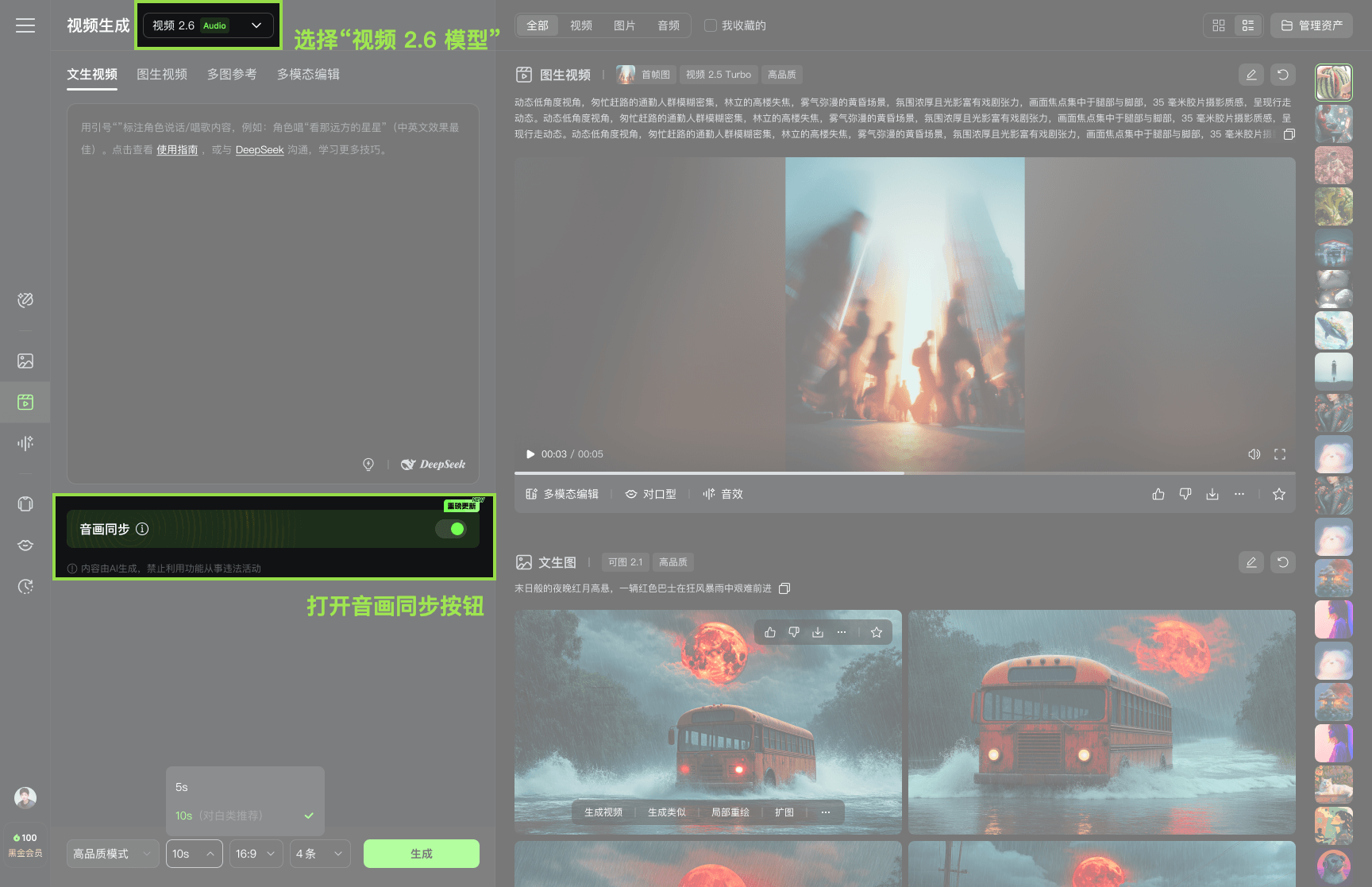The image size is (1372, 887).
Task: Click the thumbs-up on the video result
Action: point(1158,493)
